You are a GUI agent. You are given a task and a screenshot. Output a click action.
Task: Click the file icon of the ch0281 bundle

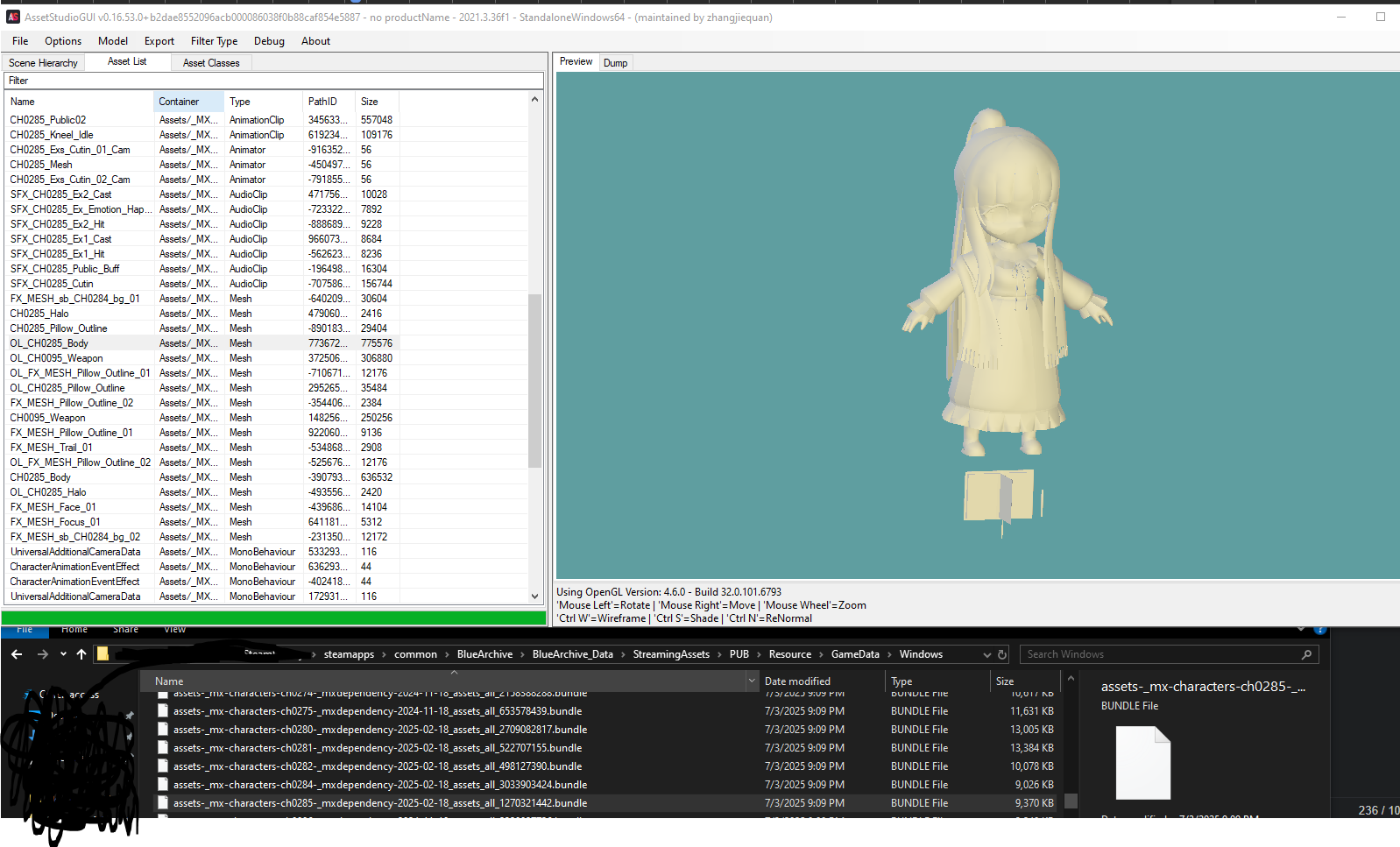click(163, 748)
